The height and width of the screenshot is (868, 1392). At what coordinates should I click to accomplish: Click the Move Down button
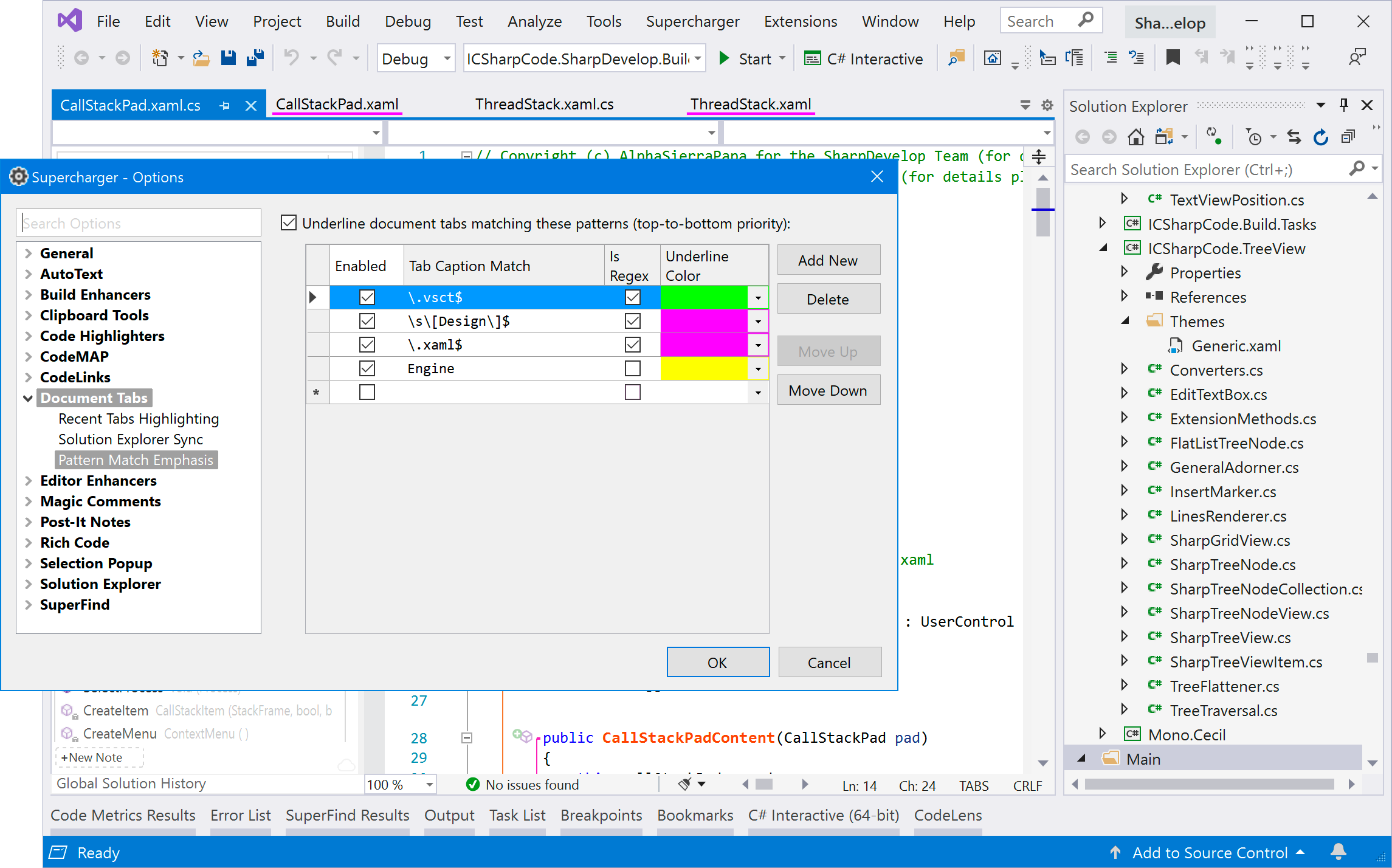828,390
